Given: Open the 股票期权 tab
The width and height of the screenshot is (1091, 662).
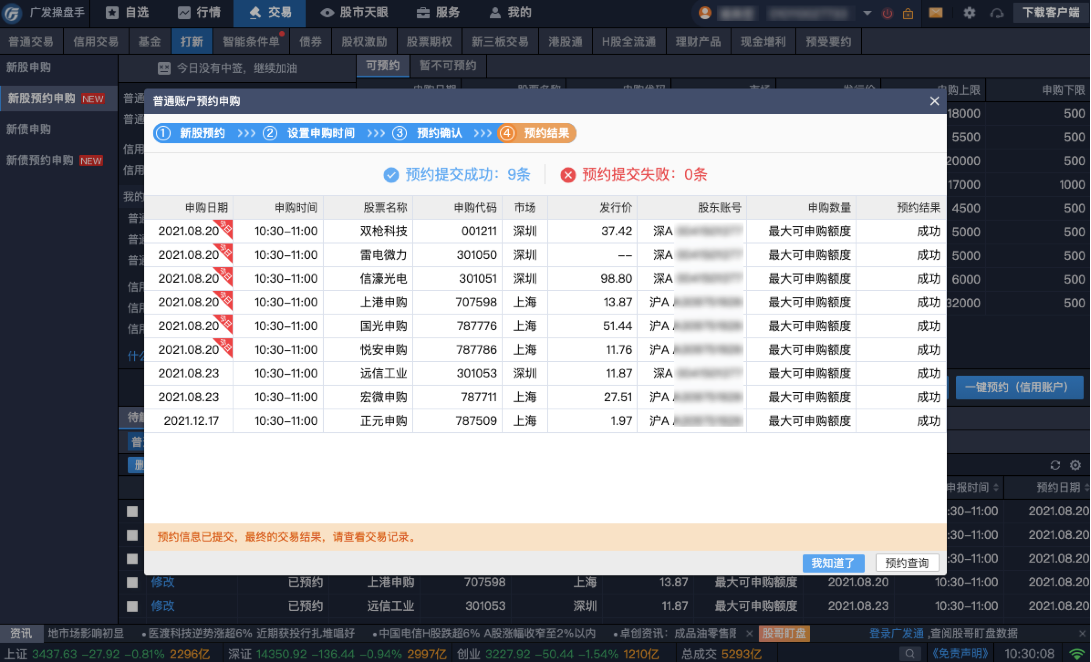Looking at the screenshot, I should point(429,42).
